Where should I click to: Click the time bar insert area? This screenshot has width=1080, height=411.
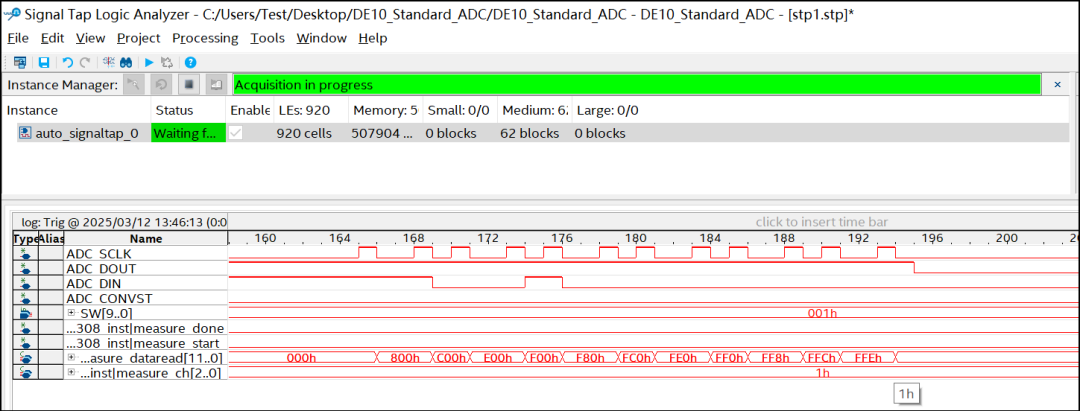click(822, 222)
